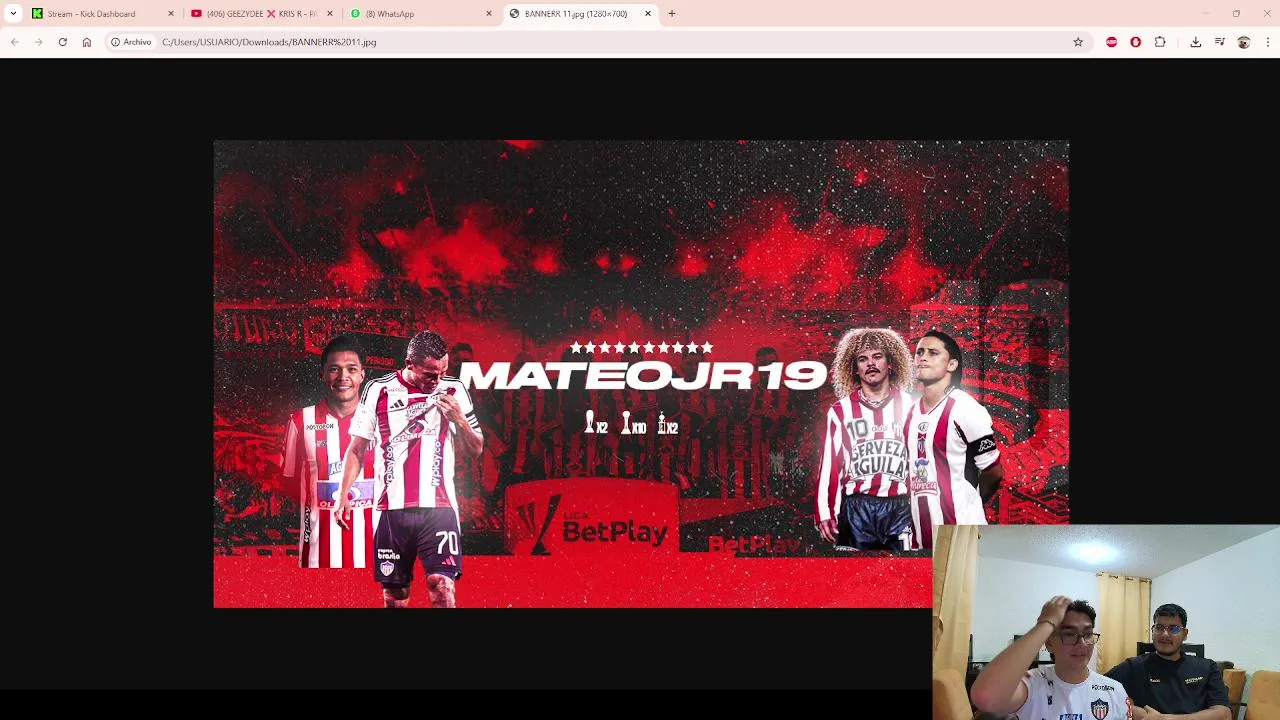Open the Chrome three-dot menu
Image resolution: width=1280 pixels, height=720 pixels.
click(1268, 42)
